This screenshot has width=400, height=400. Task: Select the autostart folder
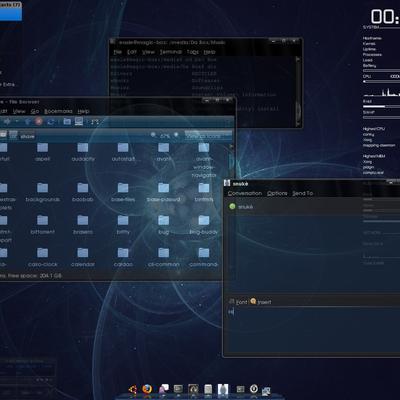point(123,152)
